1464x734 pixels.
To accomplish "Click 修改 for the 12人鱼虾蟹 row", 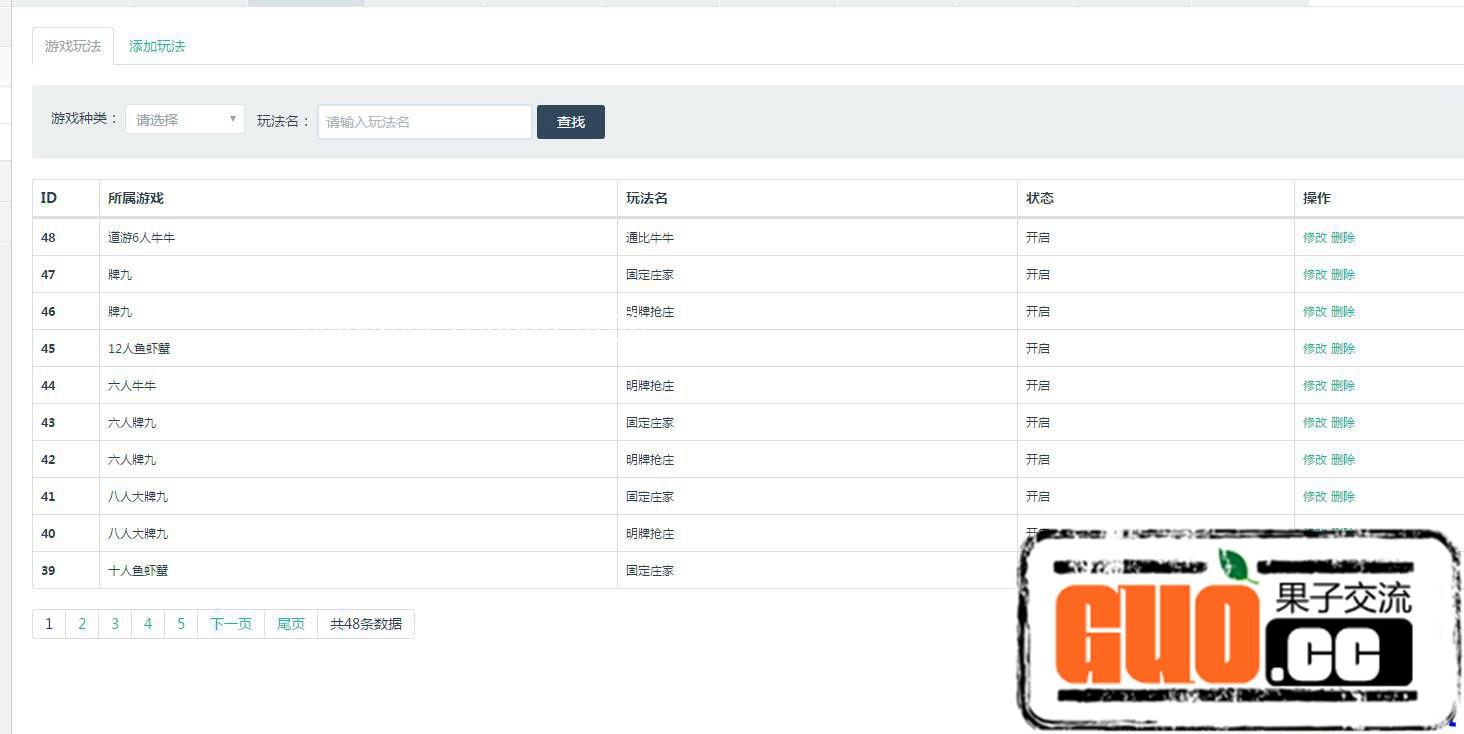I will tap(1314, 349).
